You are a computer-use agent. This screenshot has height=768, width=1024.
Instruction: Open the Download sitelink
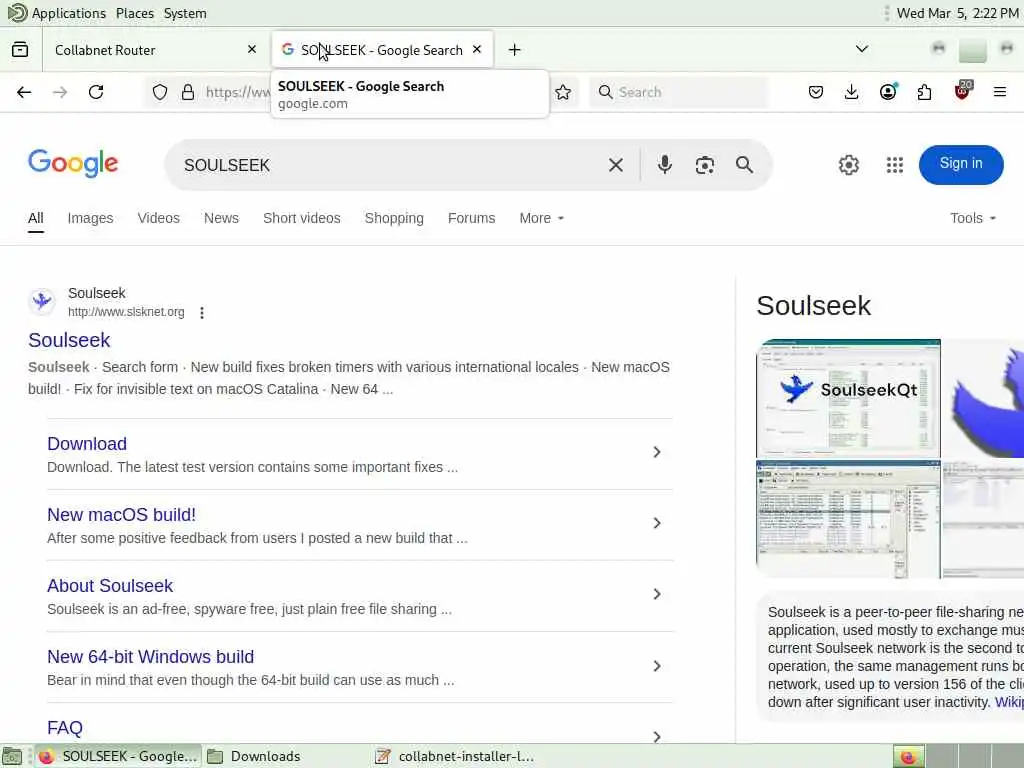click(x=87, y=443)
